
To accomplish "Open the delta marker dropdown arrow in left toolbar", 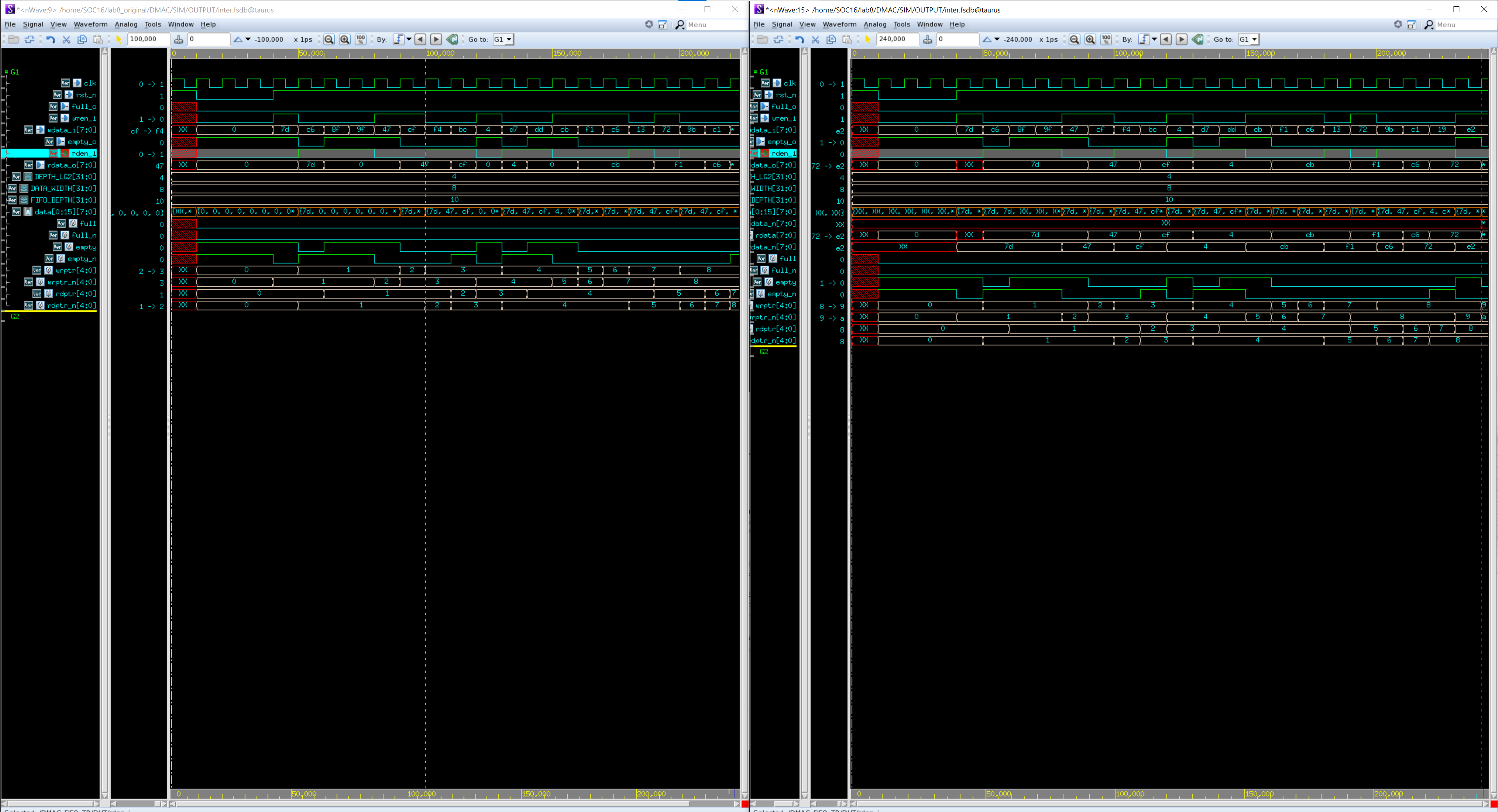I will (248, 39).
